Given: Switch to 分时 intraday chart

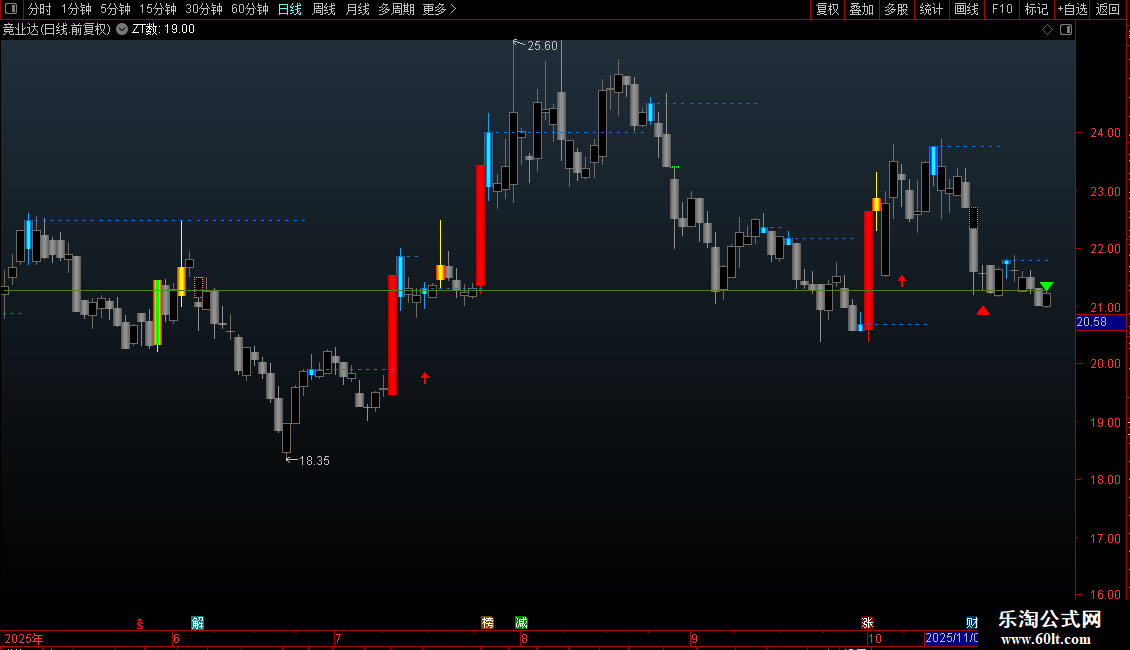Looking at the screenshot, I should [40, 9].
